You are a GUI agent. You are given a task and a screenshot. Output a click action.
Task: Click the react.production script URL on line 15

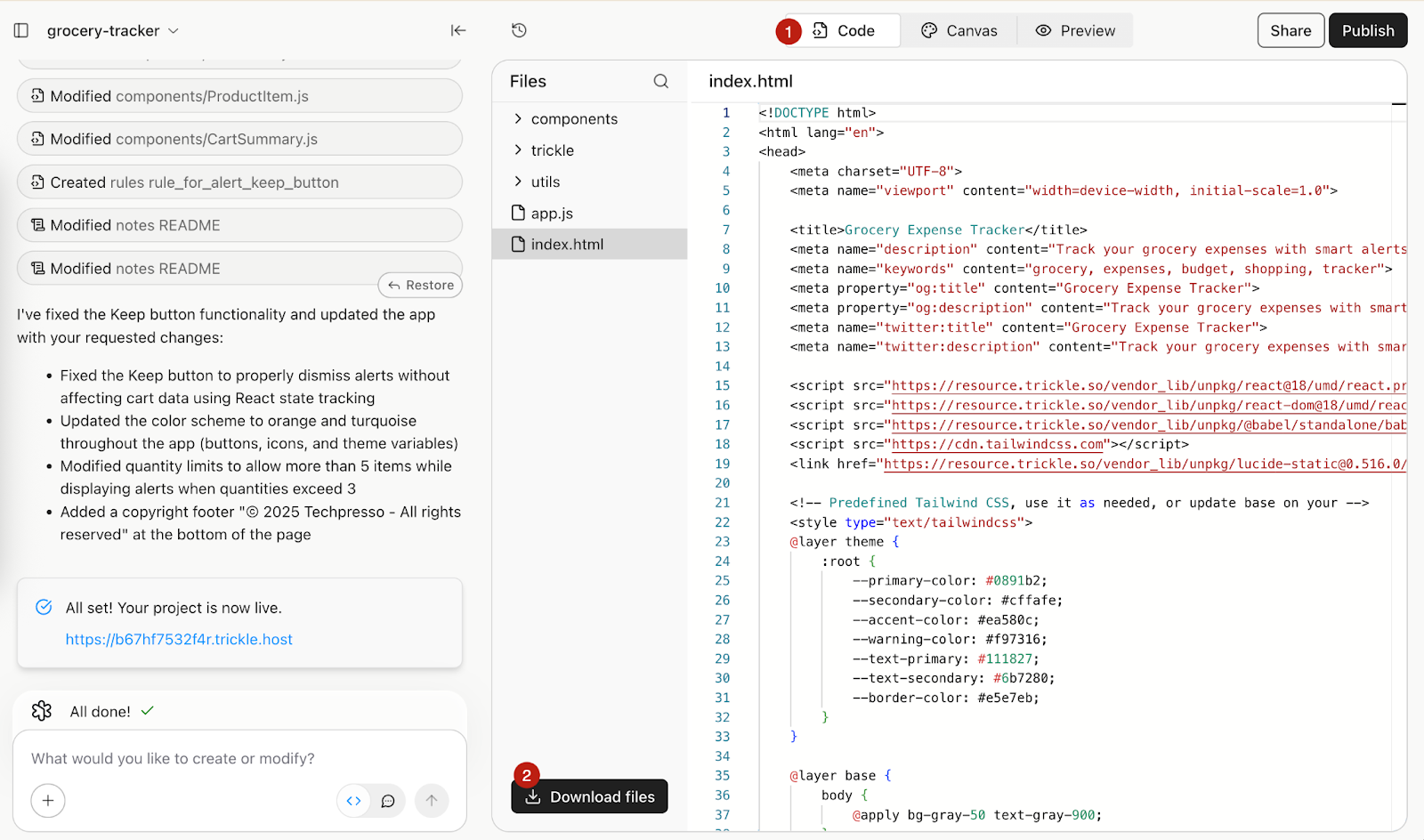click(x=1149, y=386)
